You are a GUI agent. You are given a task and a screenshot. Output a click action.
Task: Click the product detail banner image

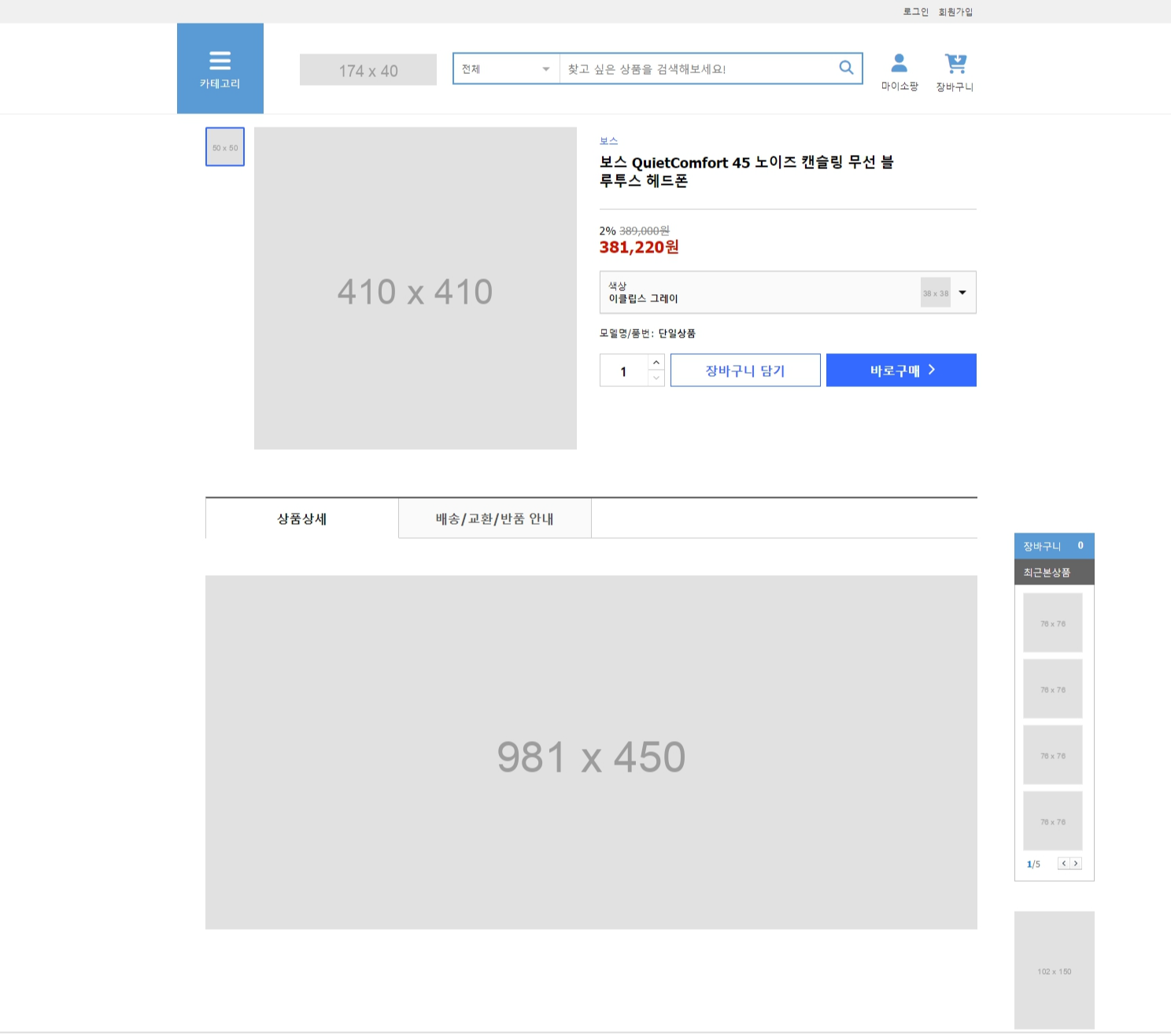click(591, 753)
